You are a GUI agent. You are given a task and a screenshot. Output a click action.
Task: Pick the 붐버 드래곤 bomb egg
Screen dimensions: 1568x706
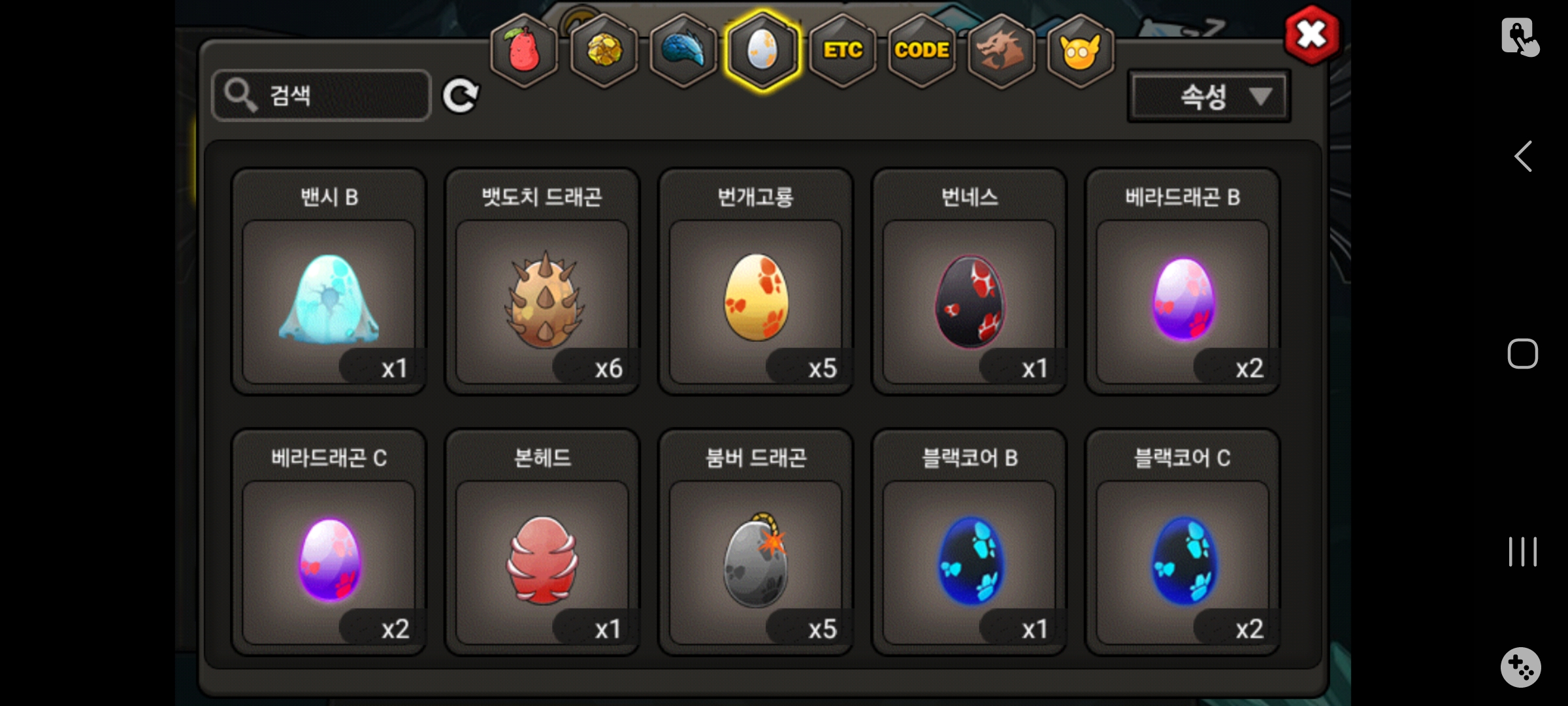click(756, 542)
